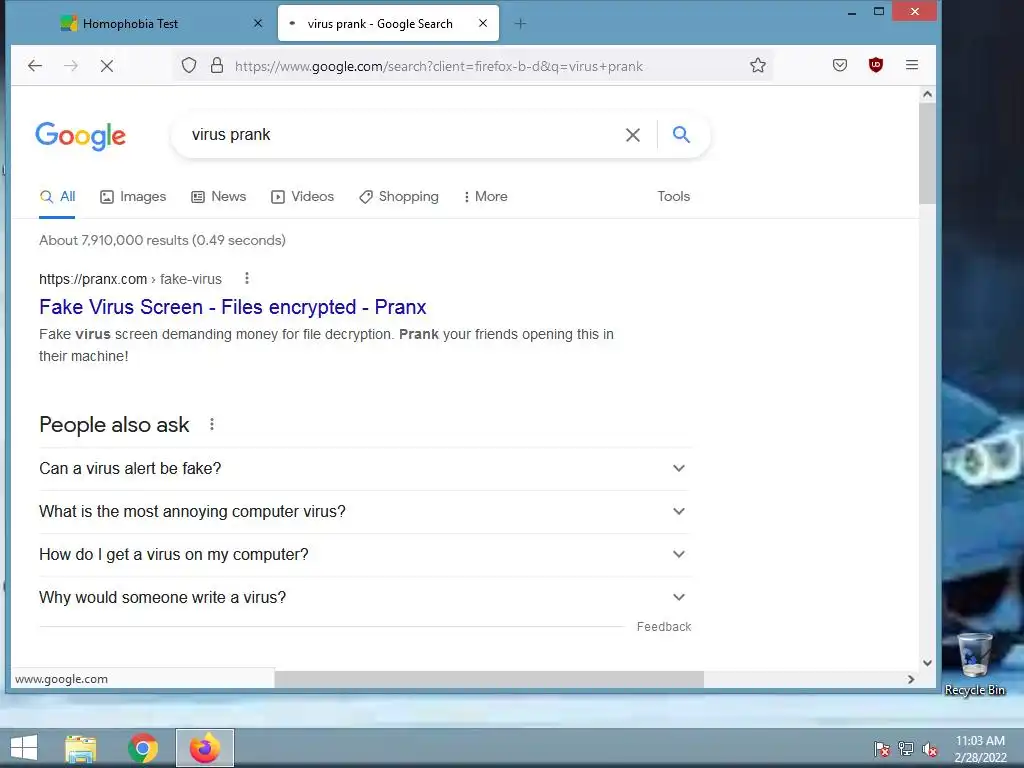Bookmark this page with the star icon
Screen dimensions: 1024x768
(758, 65)
